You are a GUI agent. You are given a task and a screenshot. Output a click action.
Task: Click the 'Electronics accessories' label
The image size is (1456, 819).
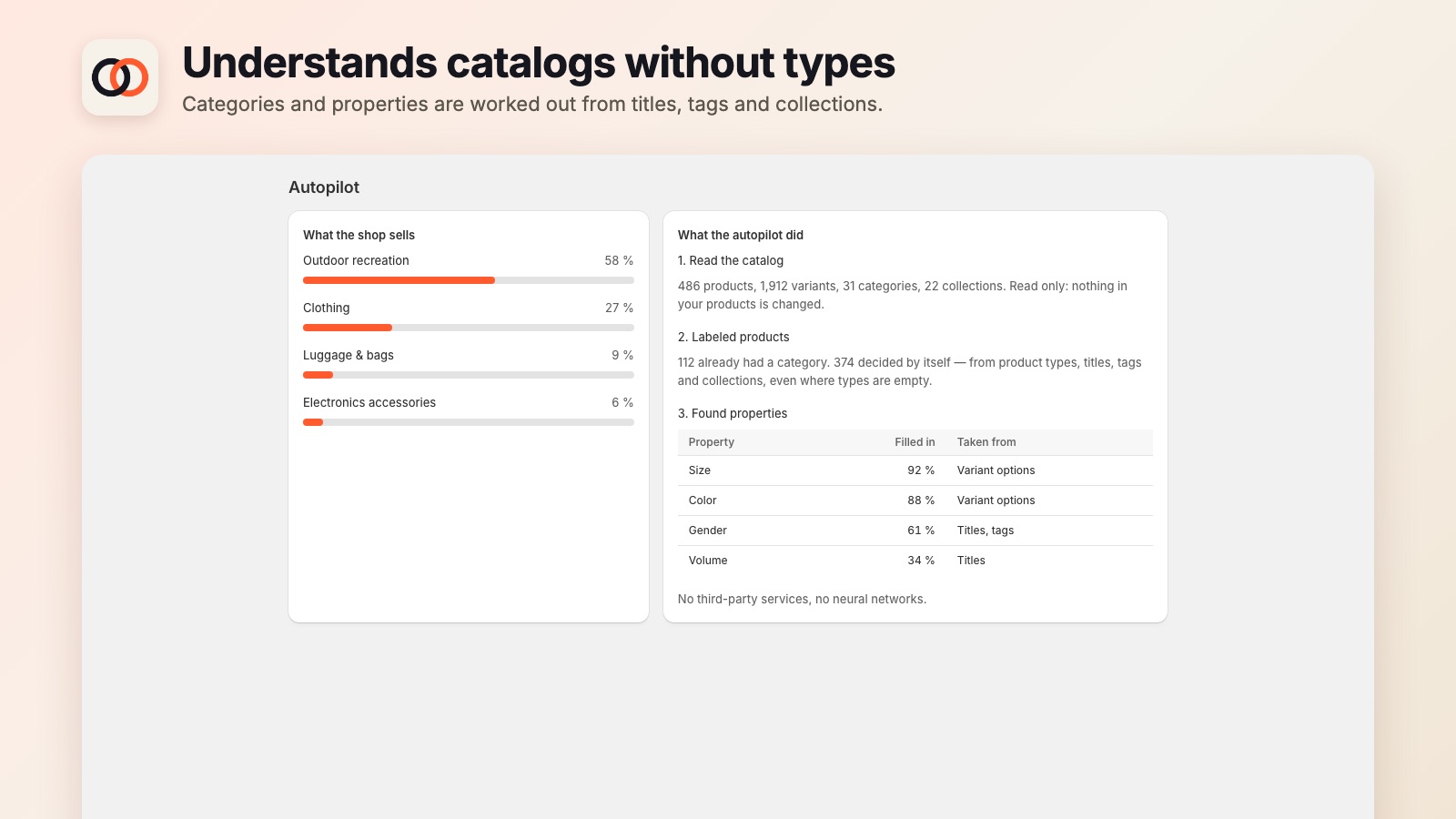[369, 402]
